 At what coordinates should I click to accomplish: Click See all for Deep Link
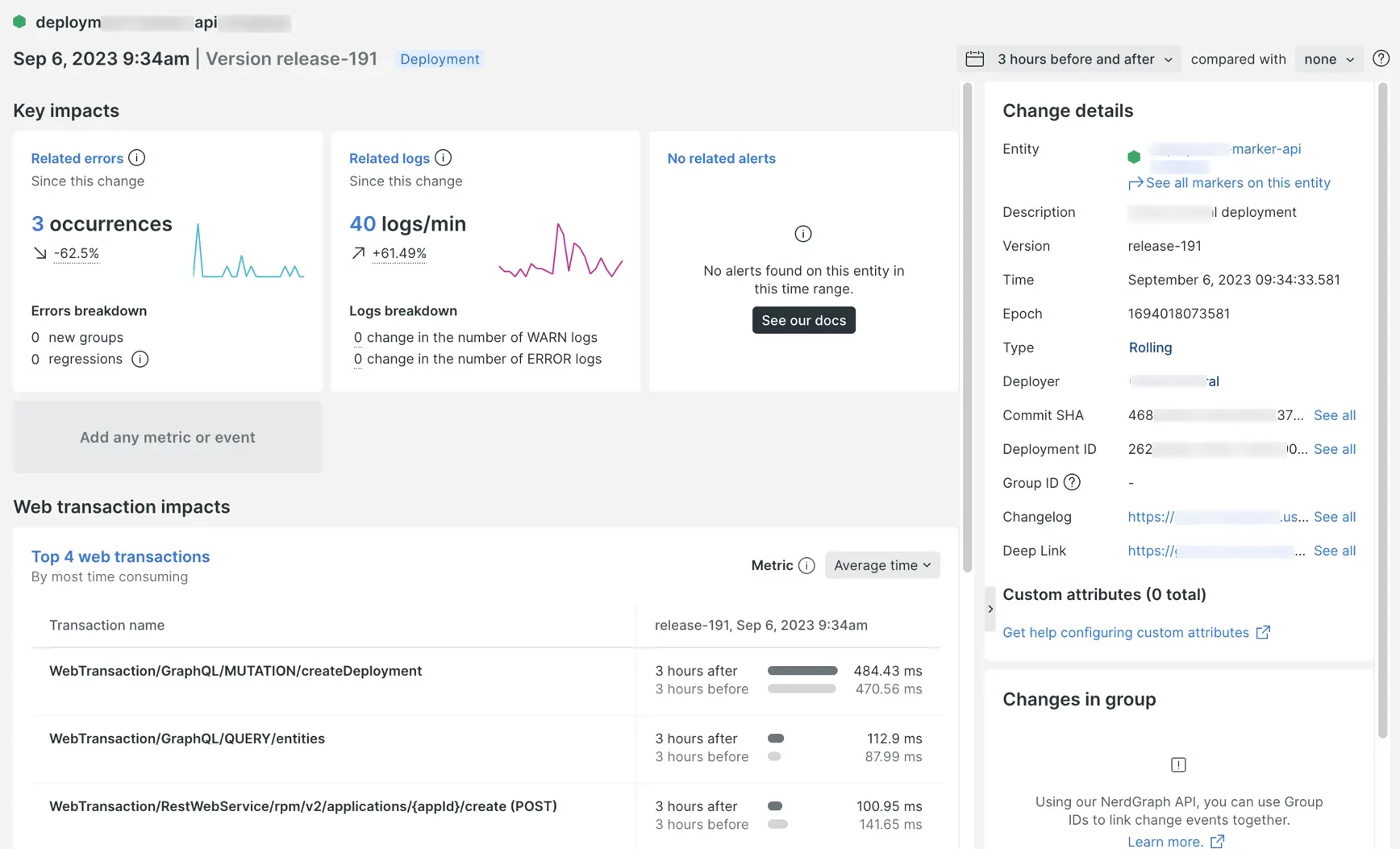1335,551
